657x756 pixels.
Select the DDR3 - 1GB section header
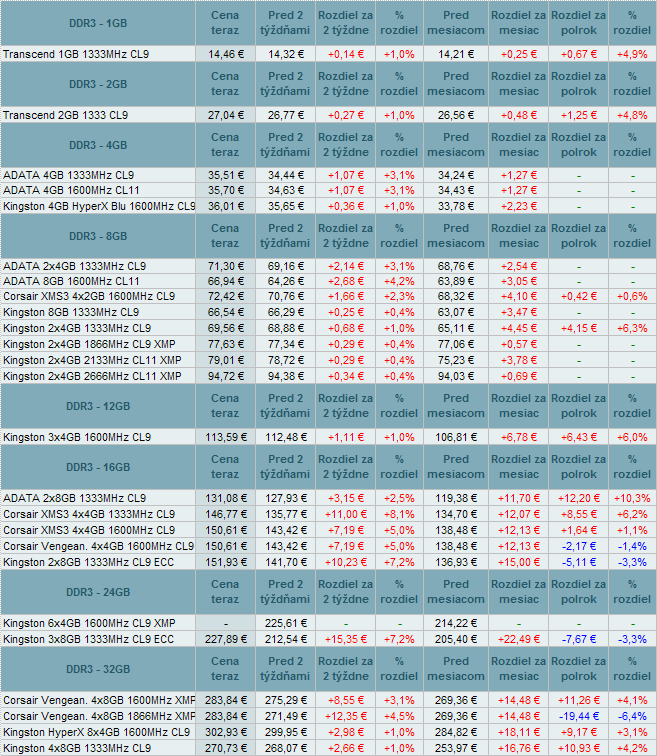point(98,23)
